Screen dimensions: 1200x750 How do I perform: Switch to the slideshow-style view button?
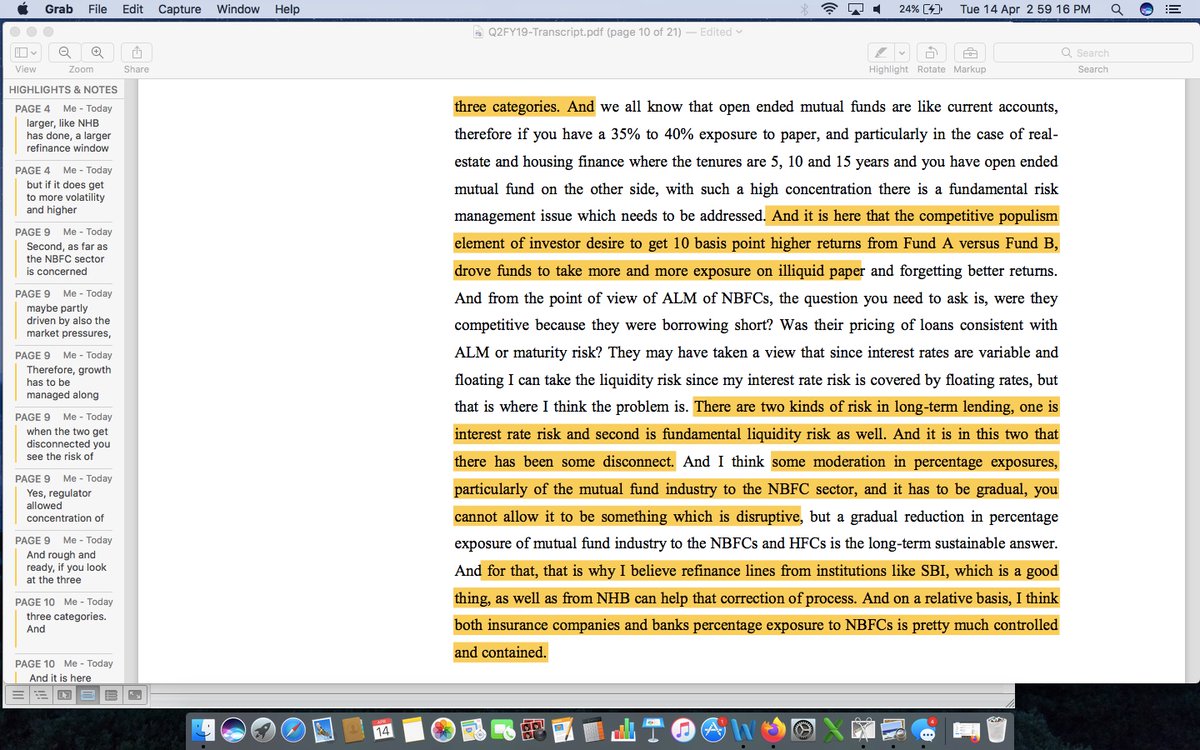pyautogui.click(x=64, y=694)
